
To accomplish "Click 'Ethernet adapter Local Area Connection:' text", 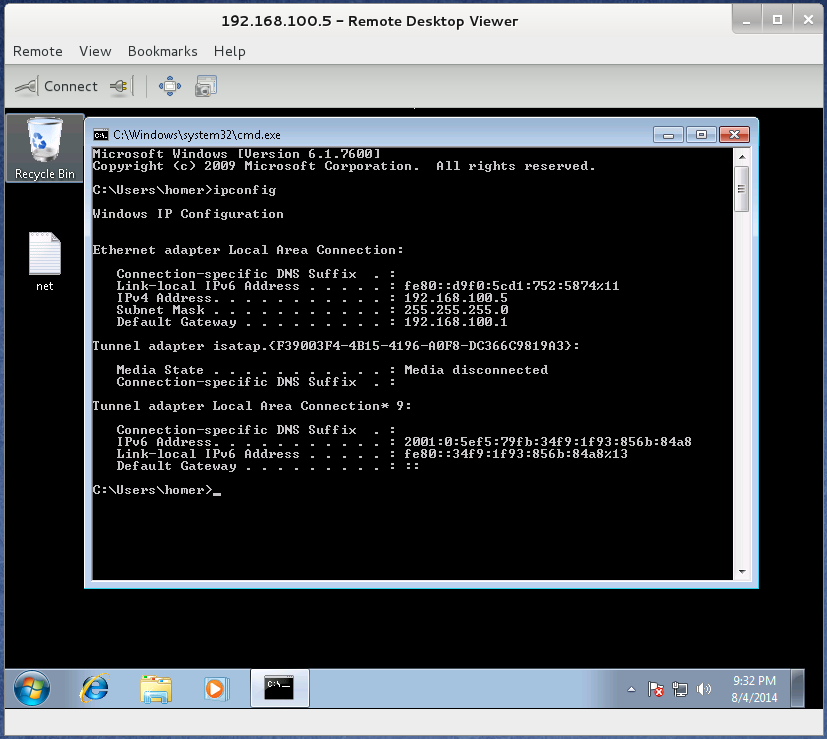I will click(x=248, y=250).
